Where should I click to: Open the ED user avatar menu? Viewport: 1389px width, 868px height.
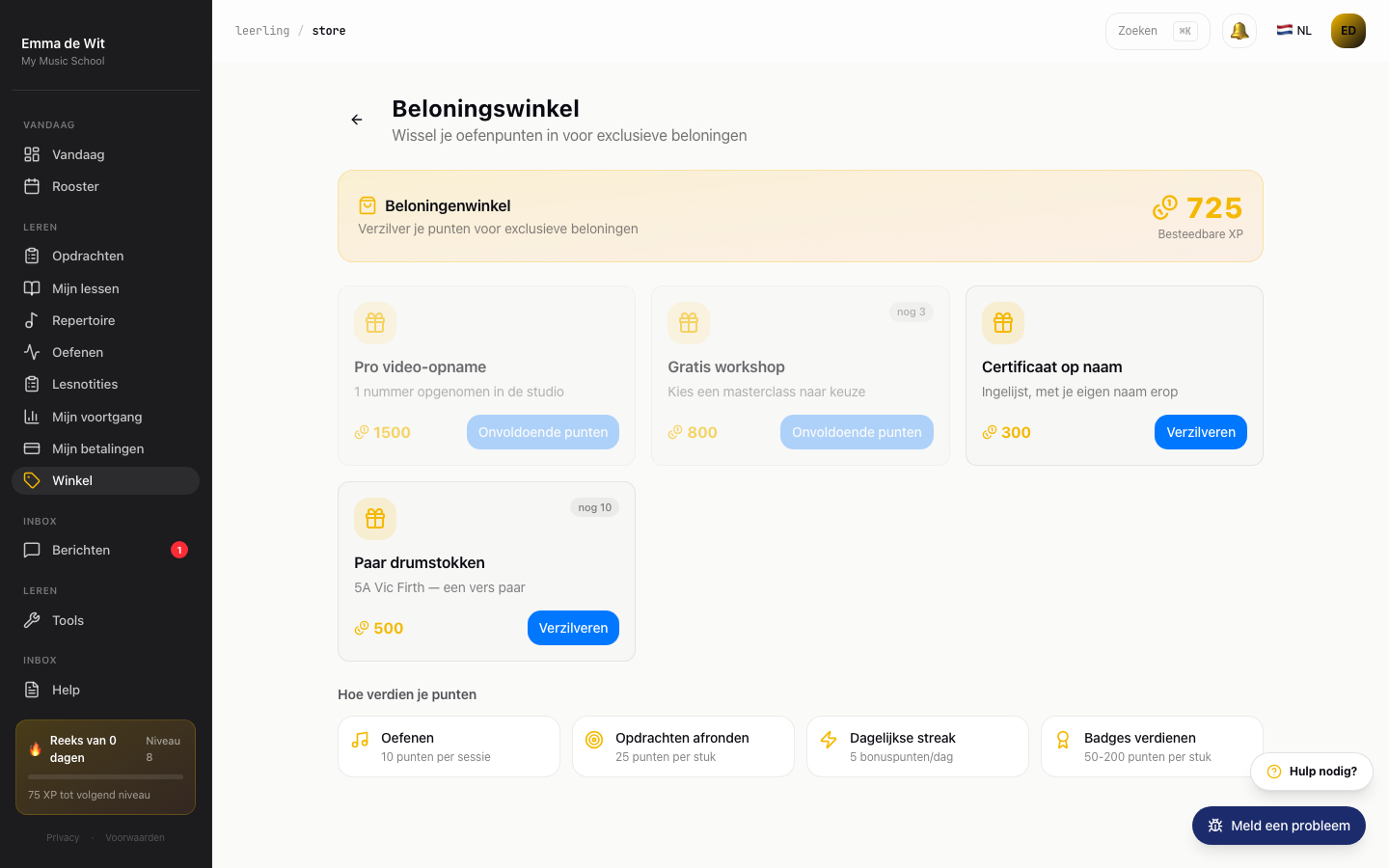1348,31
